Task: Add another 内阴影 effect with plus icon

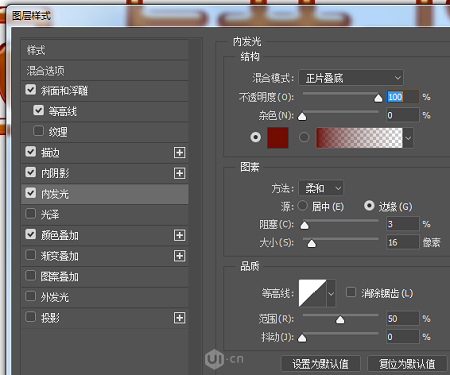Action: coord(179,173)
